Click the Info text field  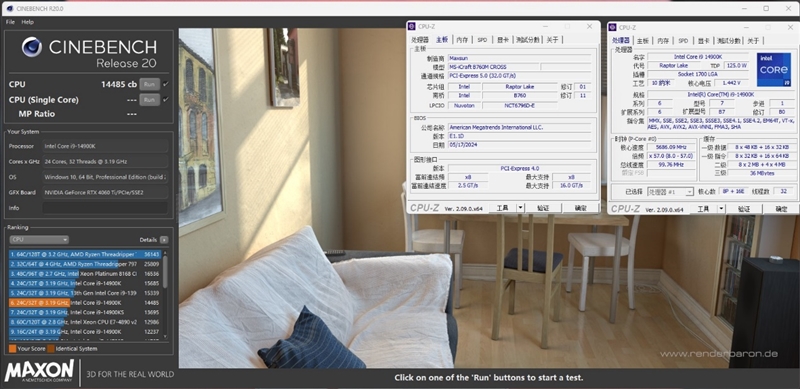105,208
